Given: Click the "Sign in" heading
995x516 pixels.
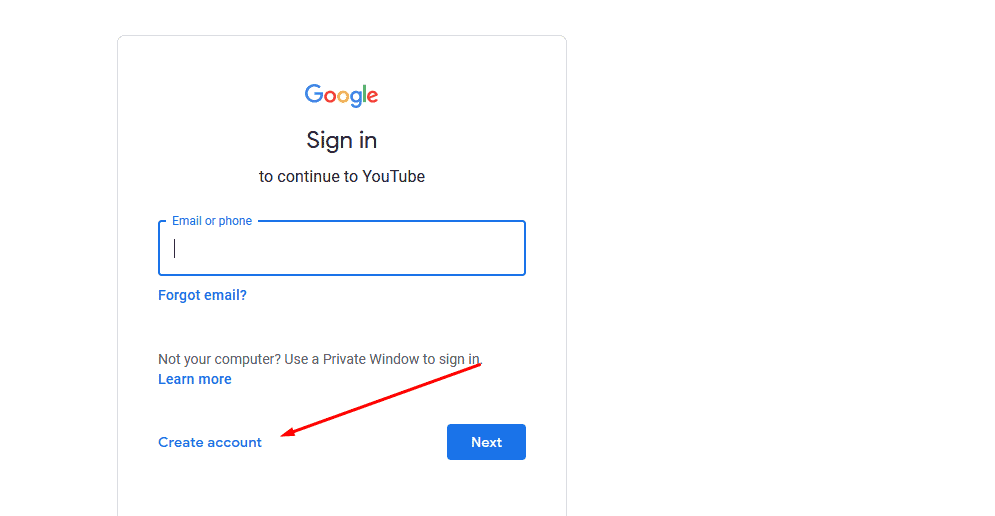Looking at the screenshot, I should click(342, 140).
